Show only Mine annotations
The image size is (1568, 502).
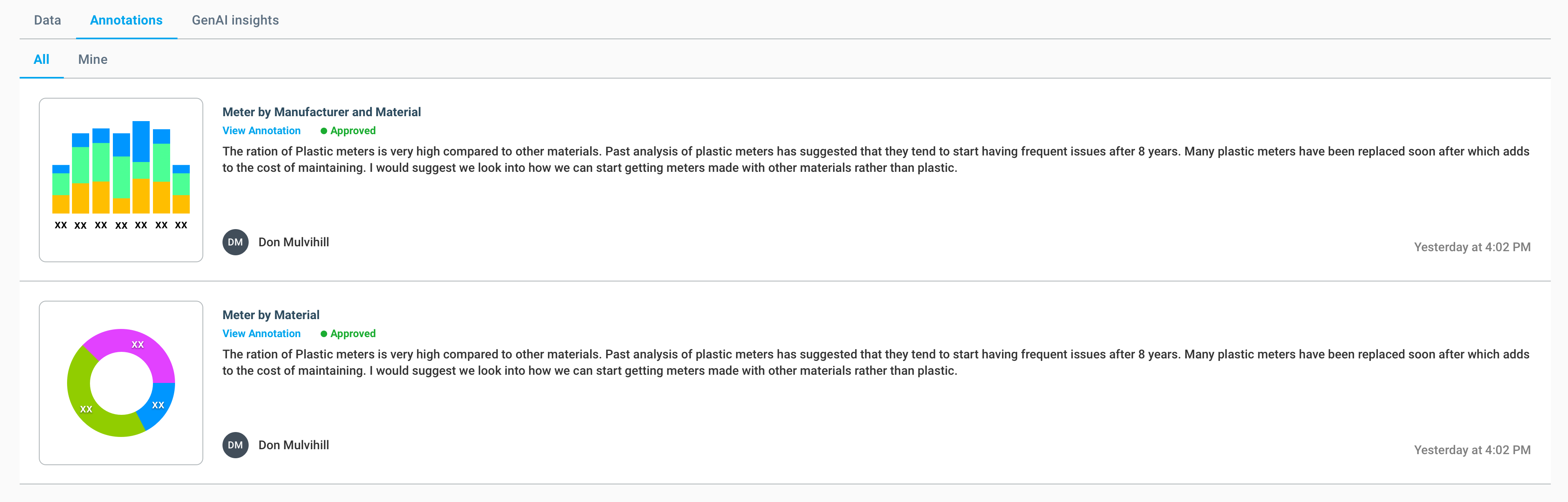tap(92, 59)
